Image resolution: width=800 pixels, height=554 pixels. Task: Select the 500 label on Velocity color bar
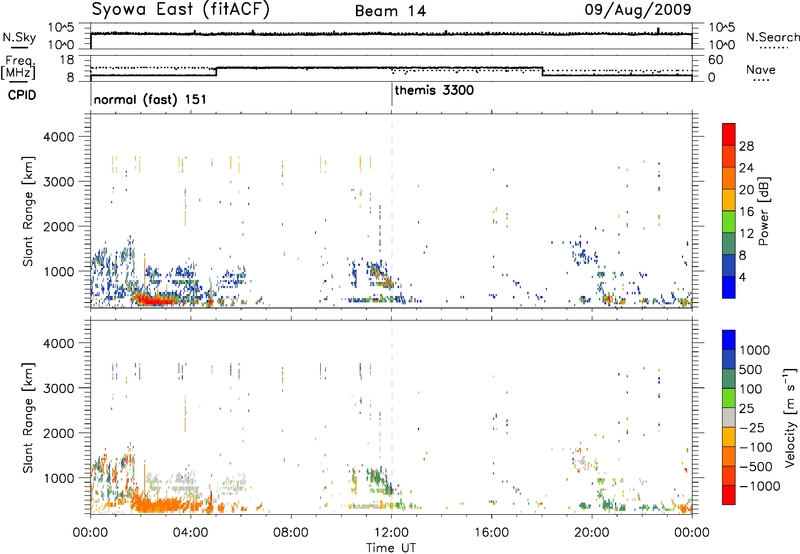(x=749, y=369)
